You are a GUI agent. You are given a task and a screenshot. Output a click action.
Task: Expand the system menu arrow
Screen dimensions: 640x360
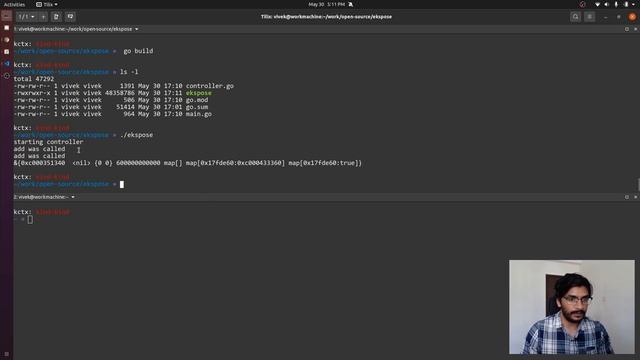pos(634,4)
